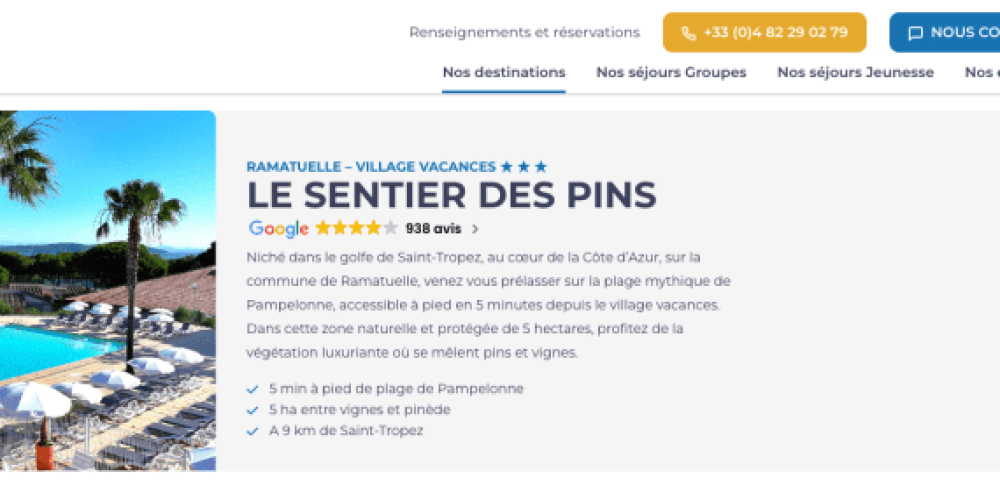The width and height of the screenshot is (1000, 500).
Task: Click checkmark beside Pampelonne beach bullet
Action: tap(252, 389)
